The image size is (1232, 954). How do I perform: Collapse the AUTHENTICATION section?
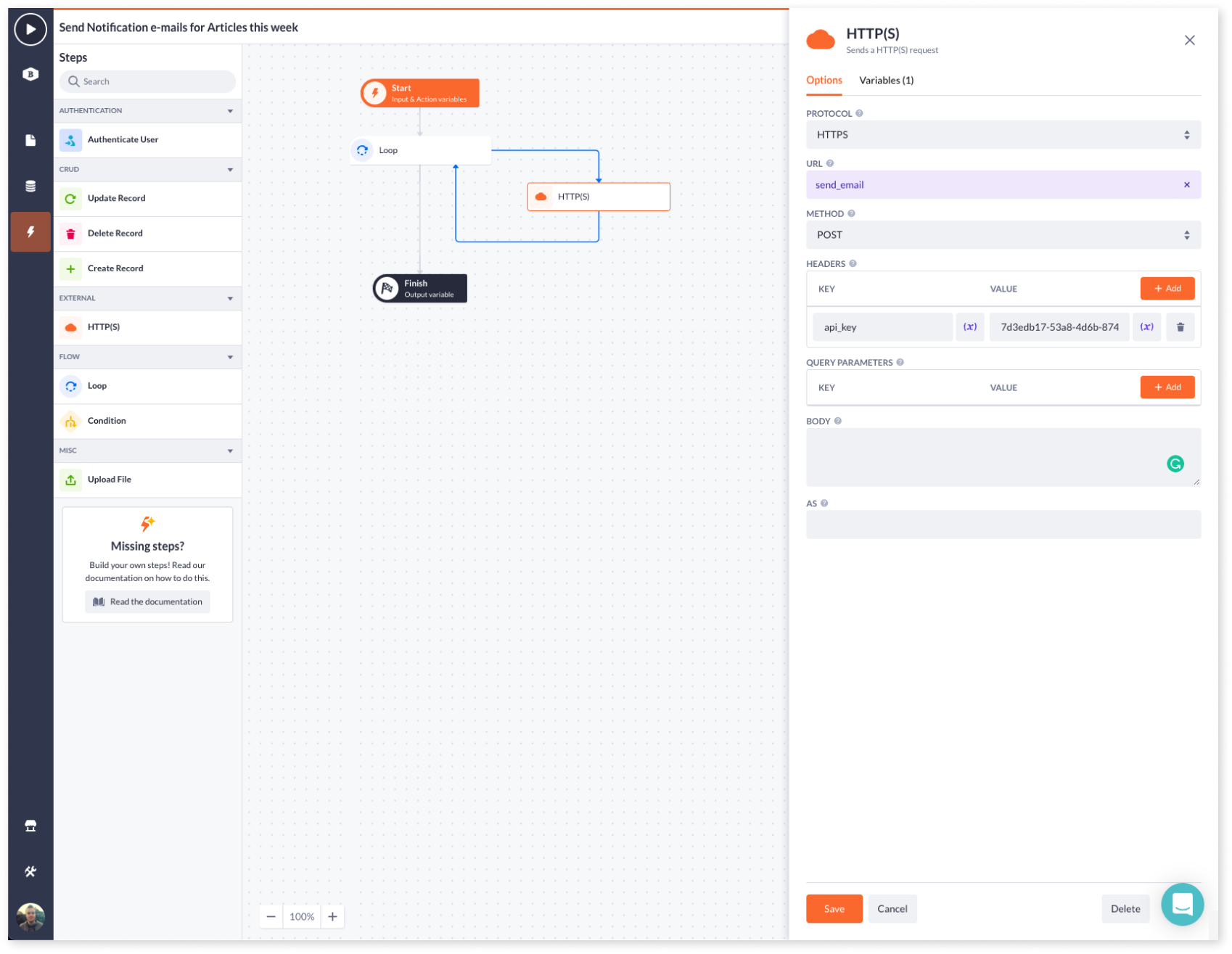point(230,110)
